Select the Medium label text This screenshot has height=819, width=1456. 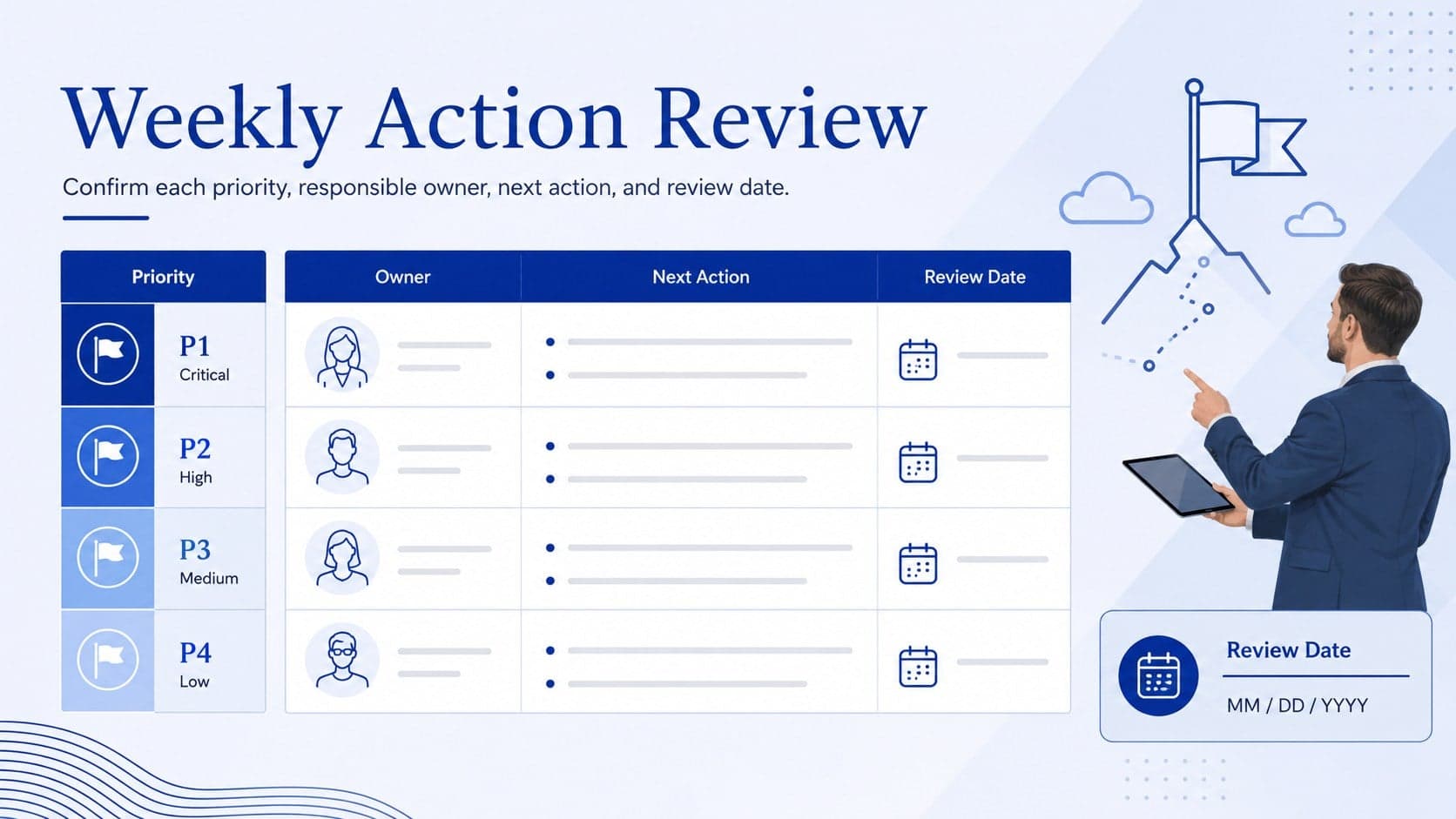[x=209, y=579]
